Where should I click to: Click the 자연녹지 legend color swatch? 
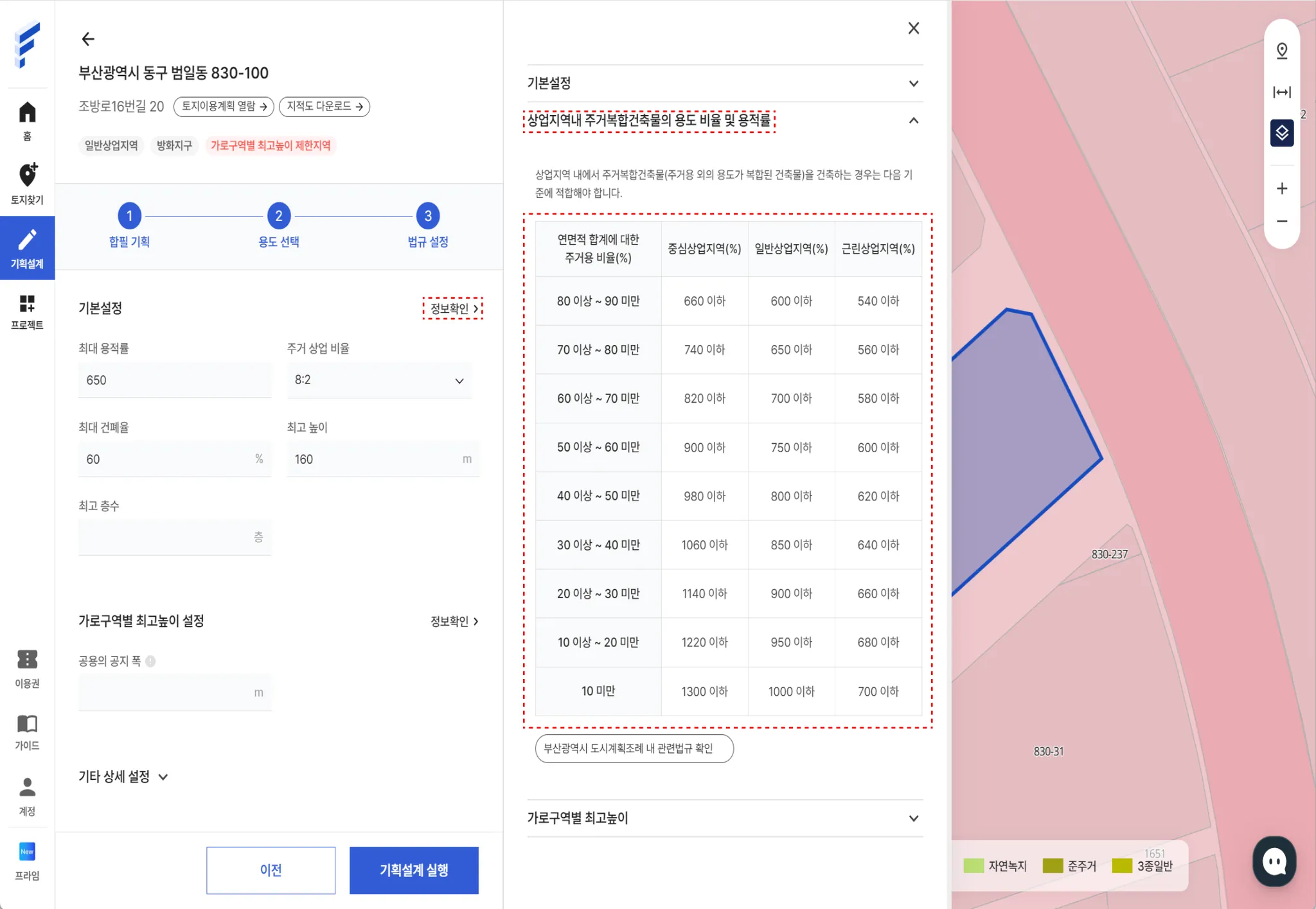click(974, 866)
